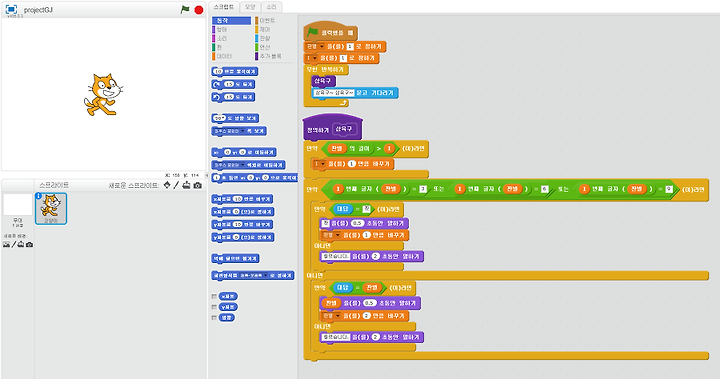Edit the 0.5 seconds value in first say block
The image size is (720, 379).
click(x=357, y=223)
